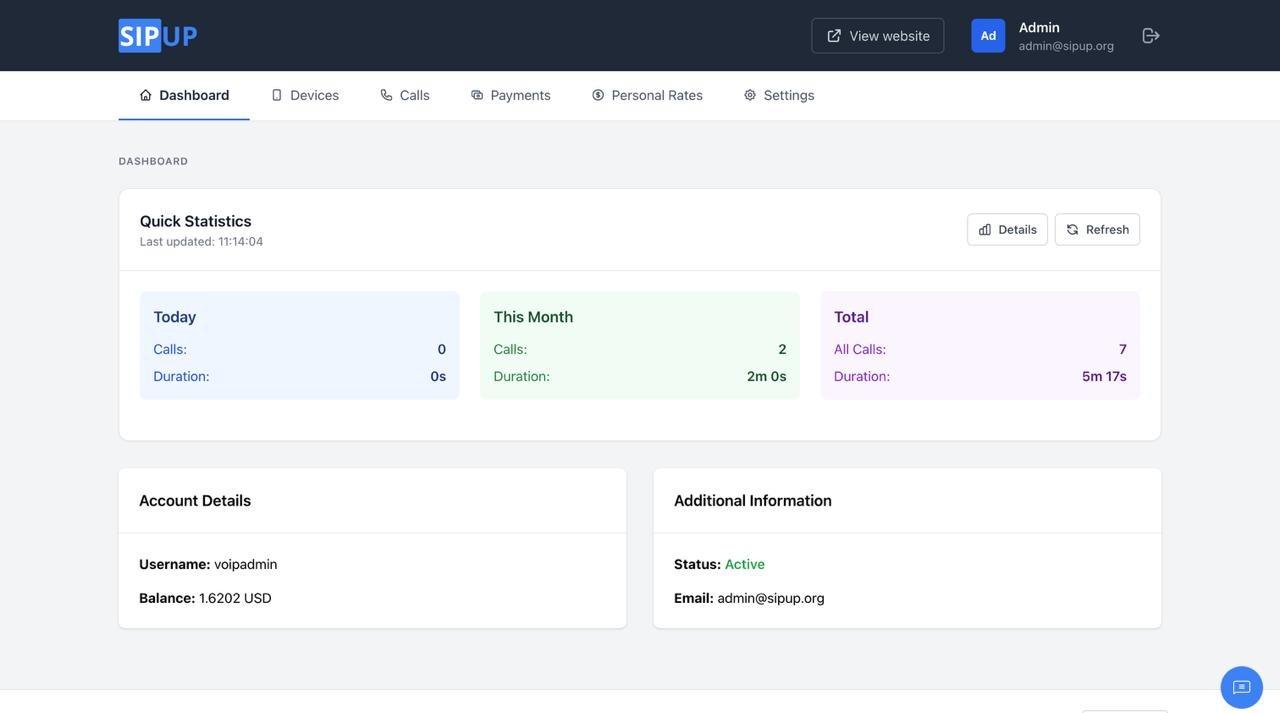The width and height of the screenshot is (1280, 713).
Task: Click the Payments banknote icon
Action: coord(477,95)
